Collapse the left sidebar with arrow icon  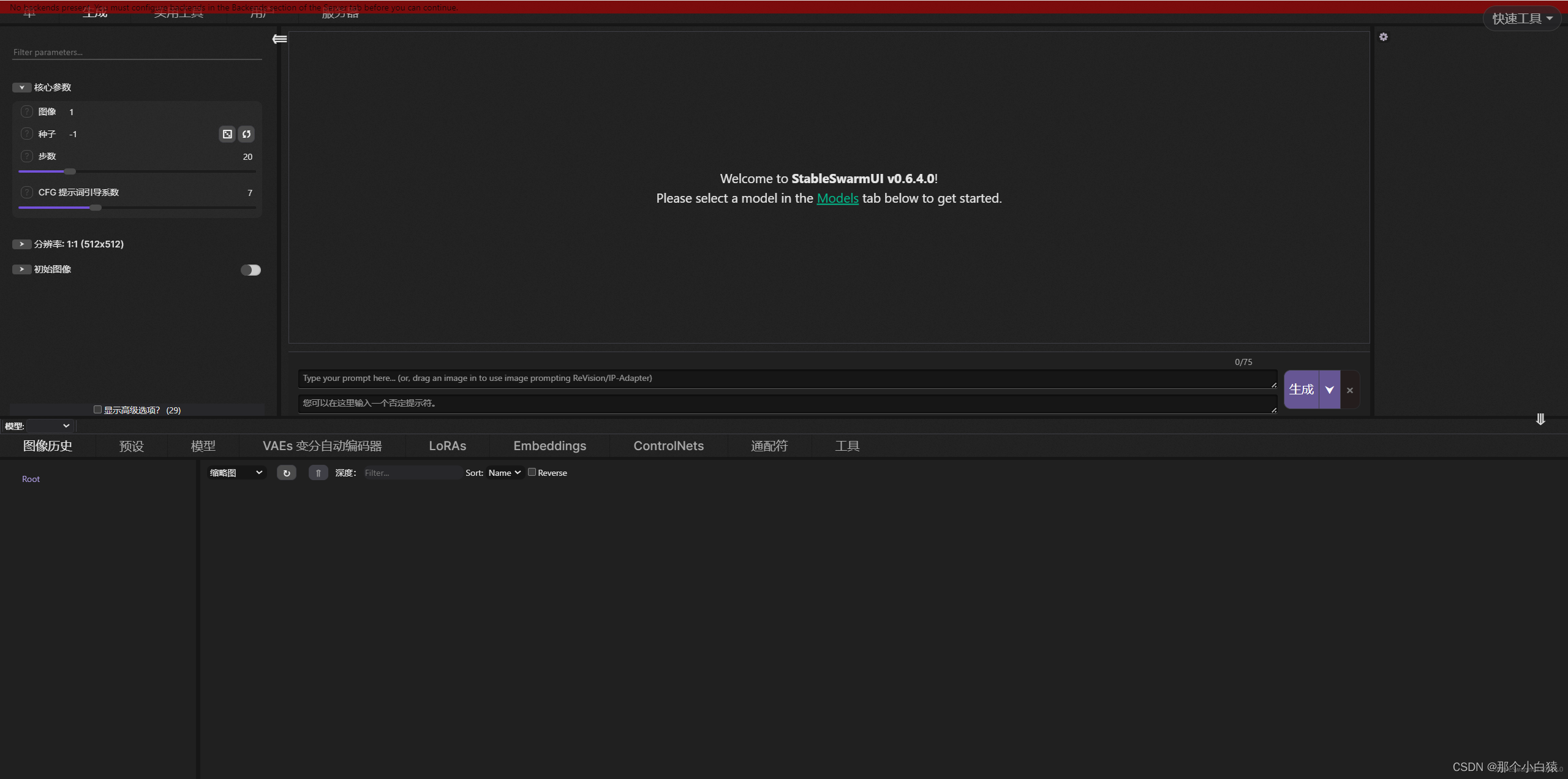[279, 39]
